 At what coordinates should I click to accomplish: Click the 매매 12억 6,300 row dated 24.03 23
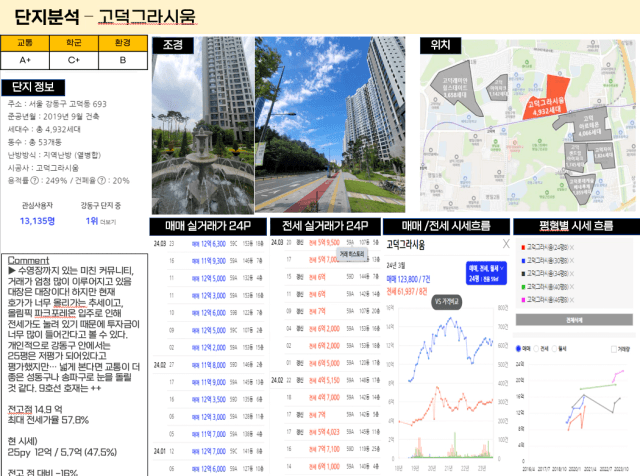tap(209, 244)
